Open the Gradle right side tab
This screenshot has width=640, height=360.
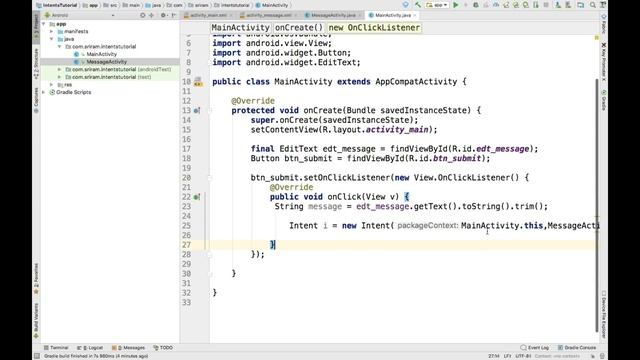(x=604, y=100)
